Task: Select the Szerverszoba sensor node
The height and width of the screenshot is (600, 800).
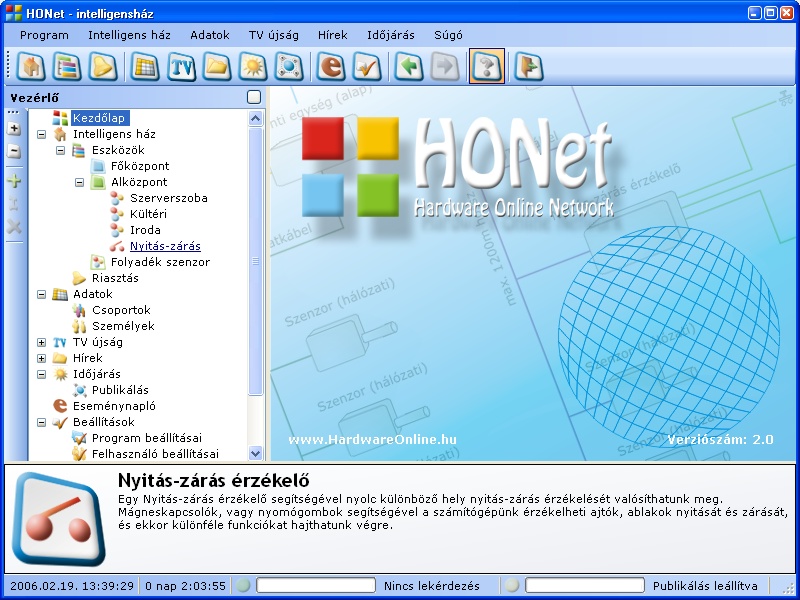Action: [x=168, y=198]
